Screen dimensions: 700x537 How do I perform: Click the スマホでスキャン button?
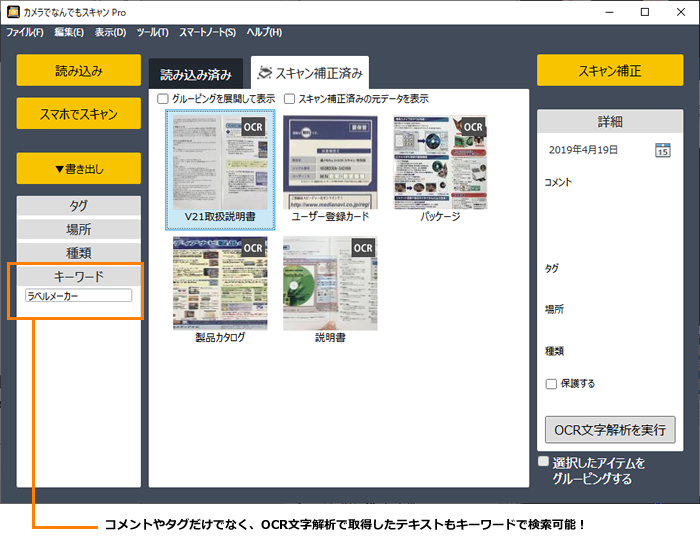79,113
